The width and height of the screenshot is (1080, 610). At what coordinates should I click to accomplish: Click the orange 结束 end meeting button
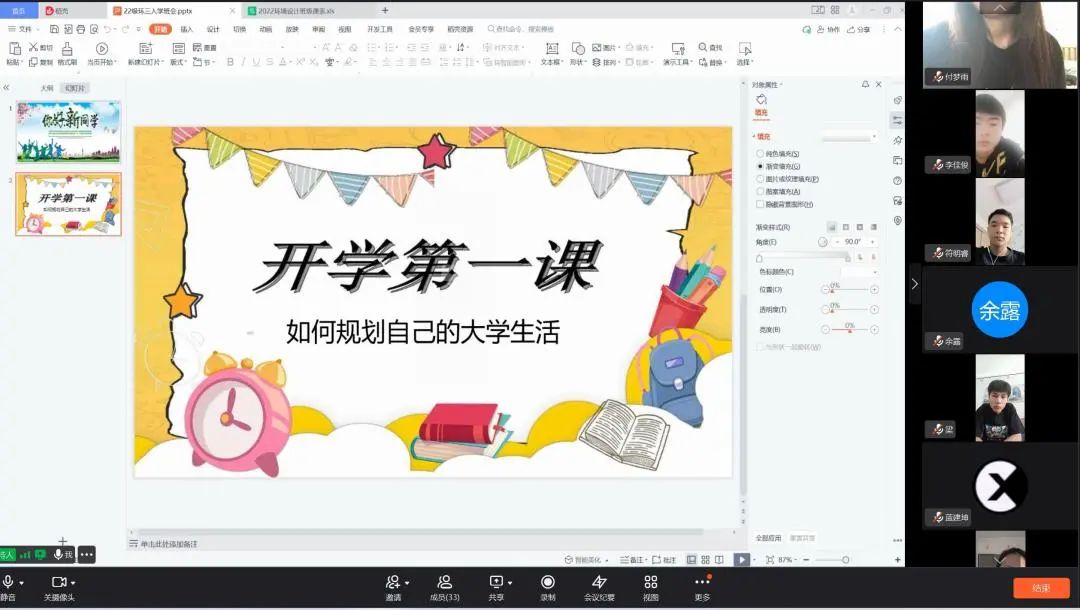(x=1041, y=588)
